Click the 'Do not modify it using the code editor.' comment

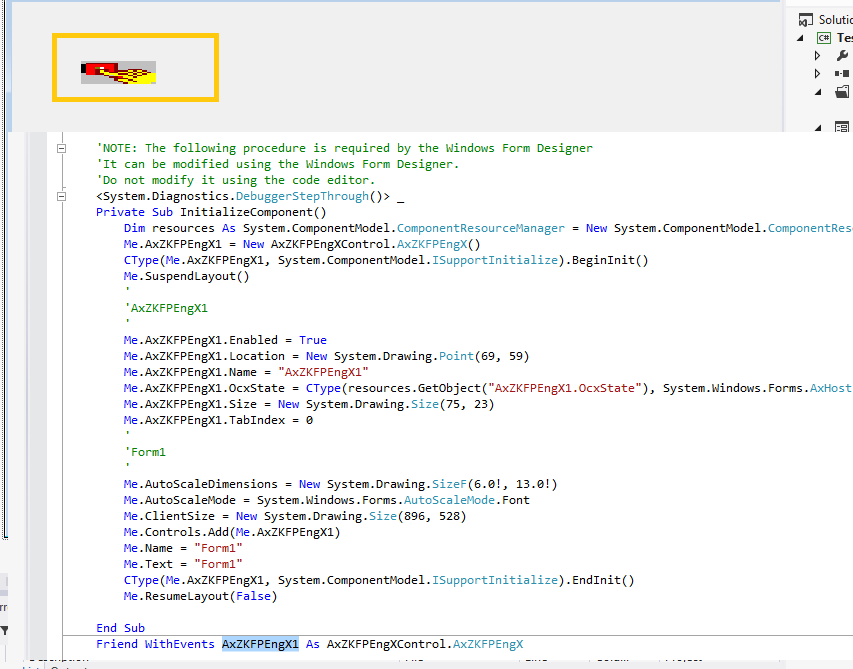coord(236,180)
